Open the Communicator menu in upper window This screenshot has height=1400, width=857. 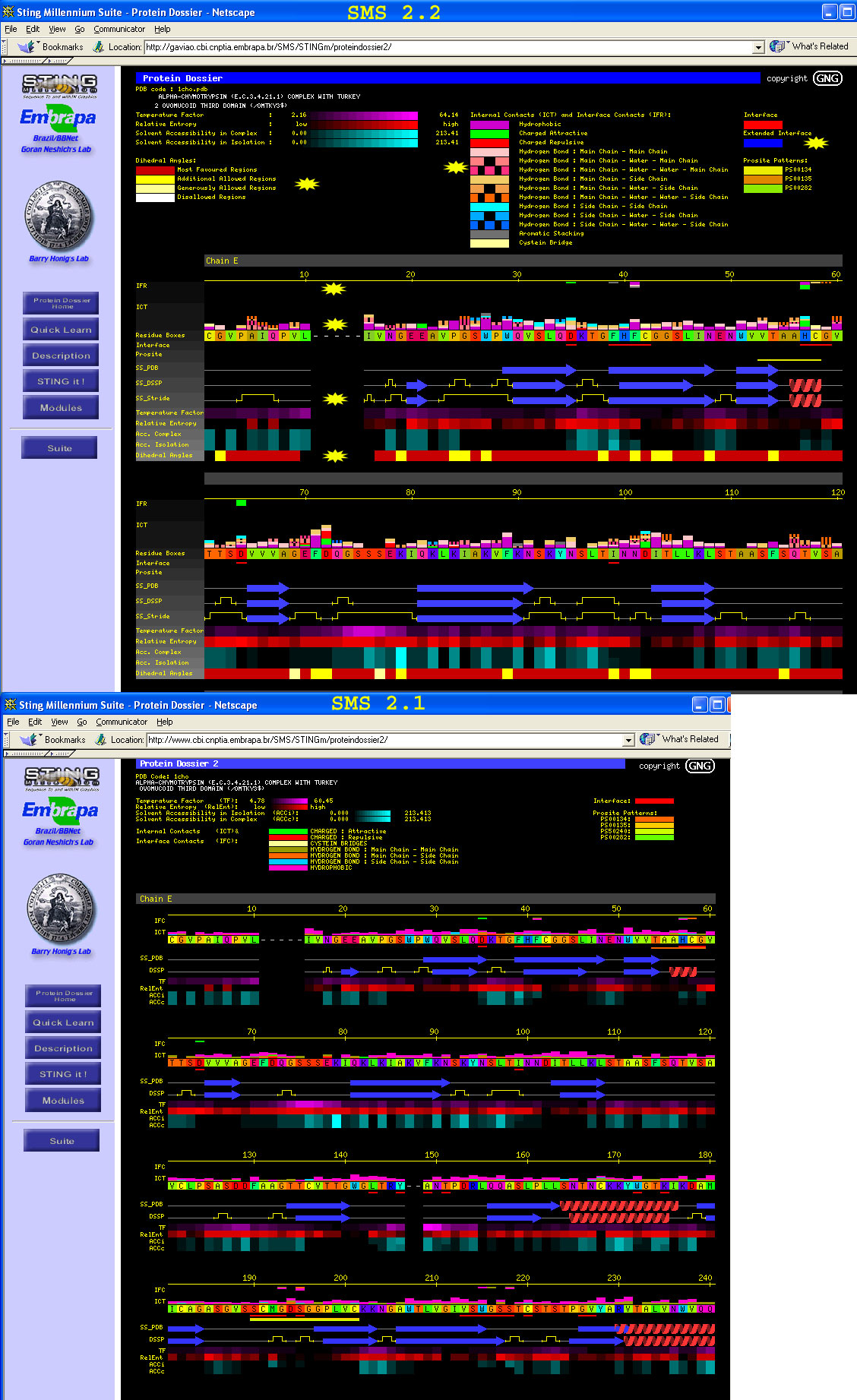point(119,29)
